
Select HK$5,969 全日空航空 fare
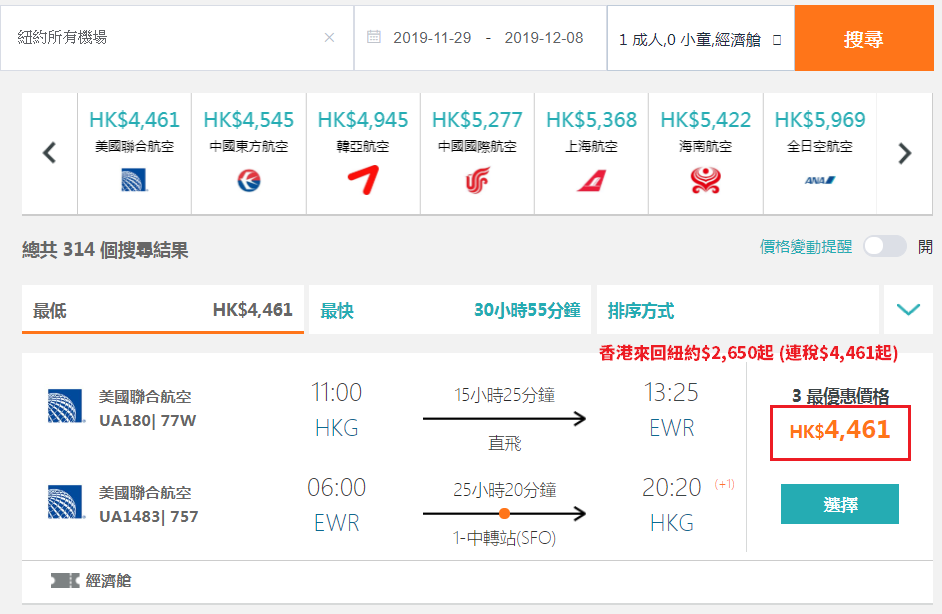tap(820, 153)
